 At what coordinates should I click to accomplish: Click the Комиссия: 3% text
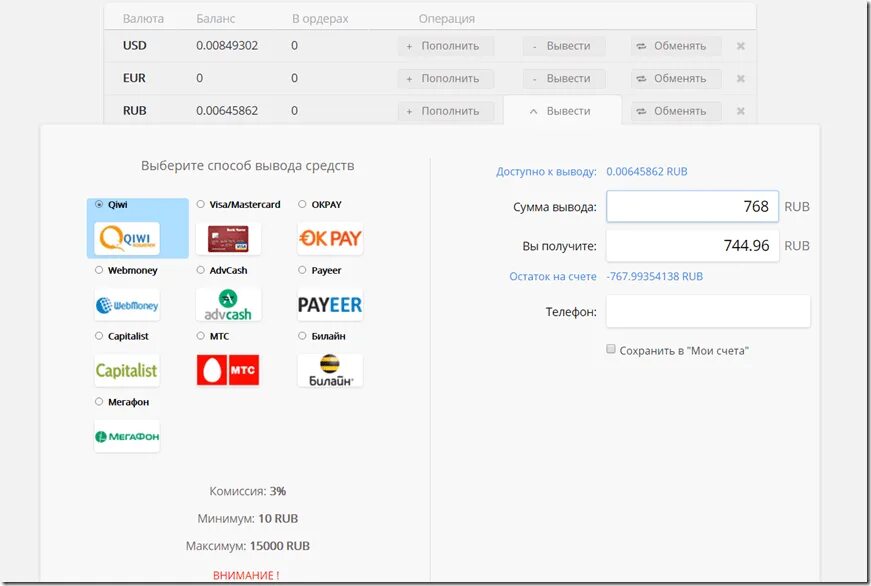pyautogui.click(x=248, y=491)
